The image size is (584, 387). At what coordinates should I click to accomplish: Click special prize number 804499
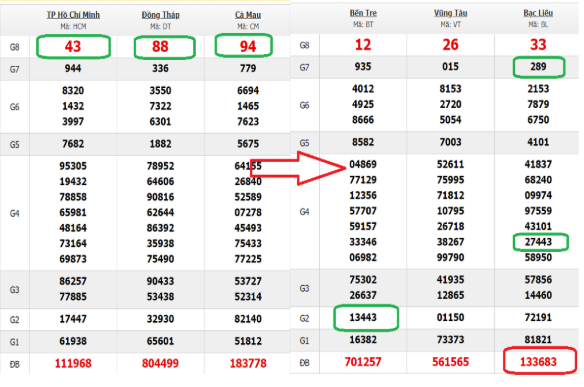(161, 364)
